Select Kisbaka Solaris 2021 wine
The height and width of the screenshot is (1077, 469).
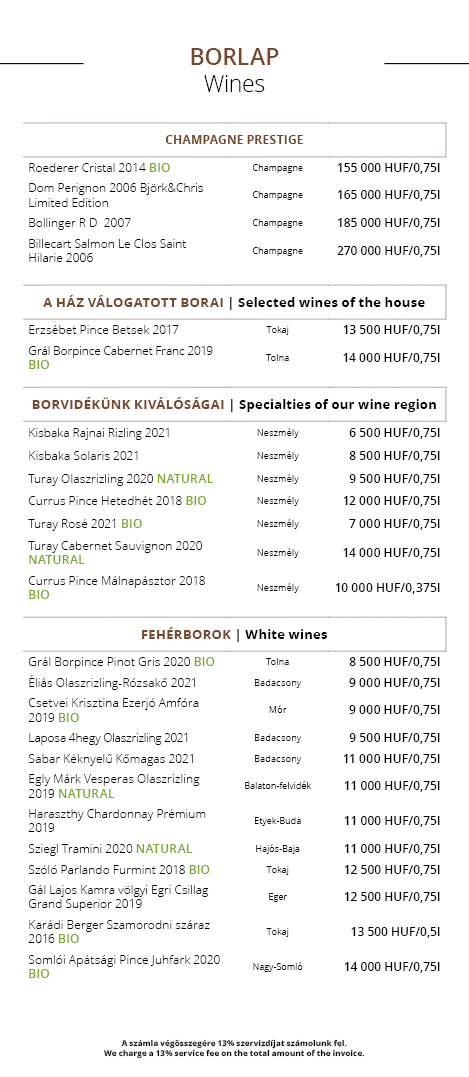pos(84,455)
